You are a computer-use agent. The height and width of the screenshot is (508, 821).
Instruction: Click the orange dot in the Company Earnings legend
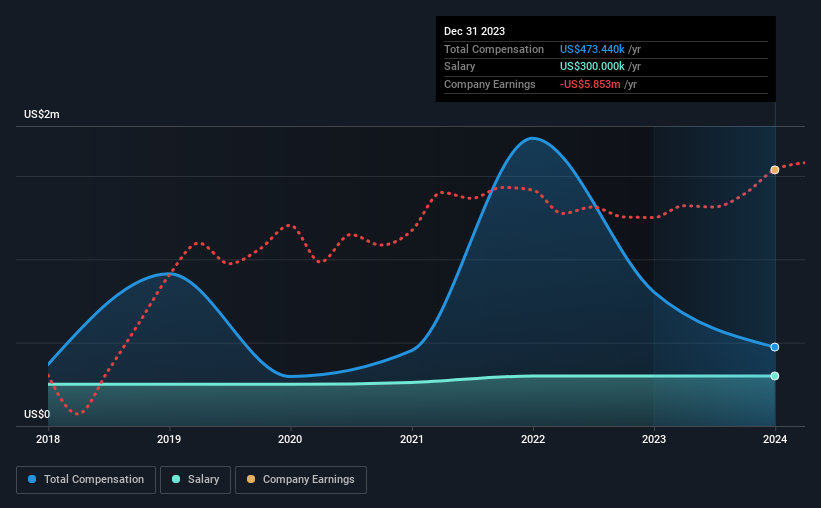tap(251, 479)
